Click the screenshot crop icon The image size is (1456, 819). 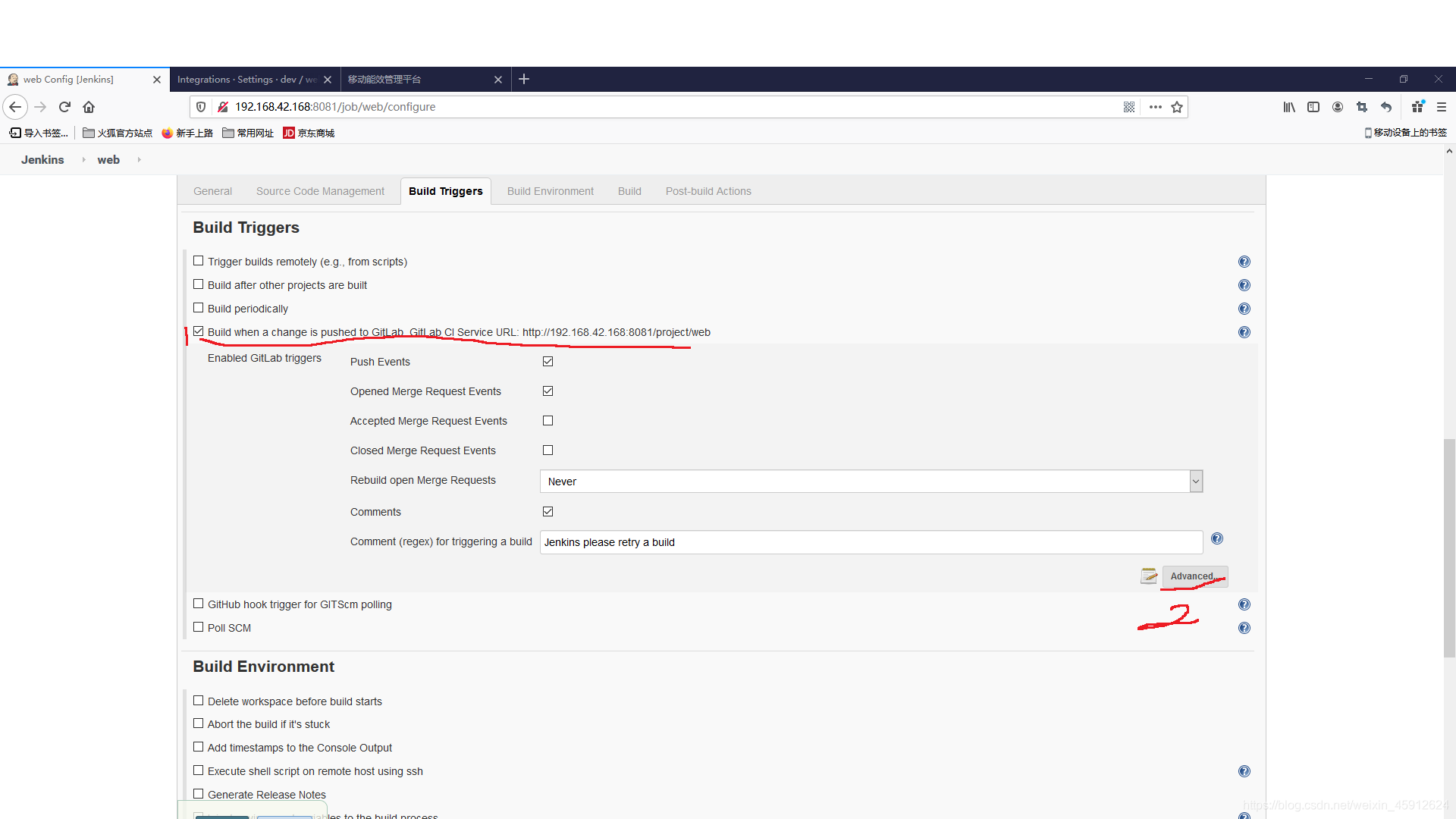tap(1362, 107)
